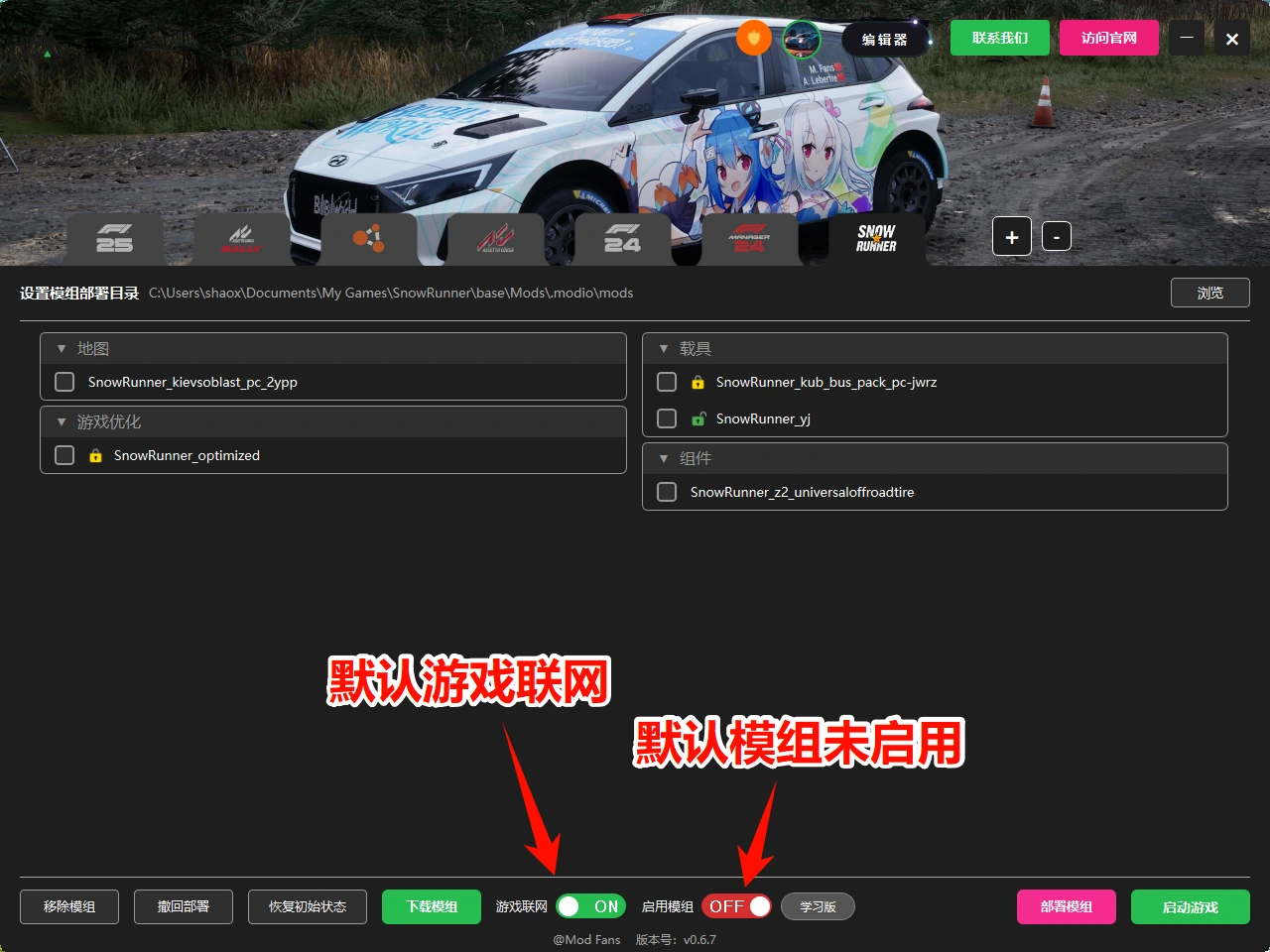Collapse the 组件 section
Image resolution: width=1270 pixels, height=952 pixels.
(x=664, y=458)
